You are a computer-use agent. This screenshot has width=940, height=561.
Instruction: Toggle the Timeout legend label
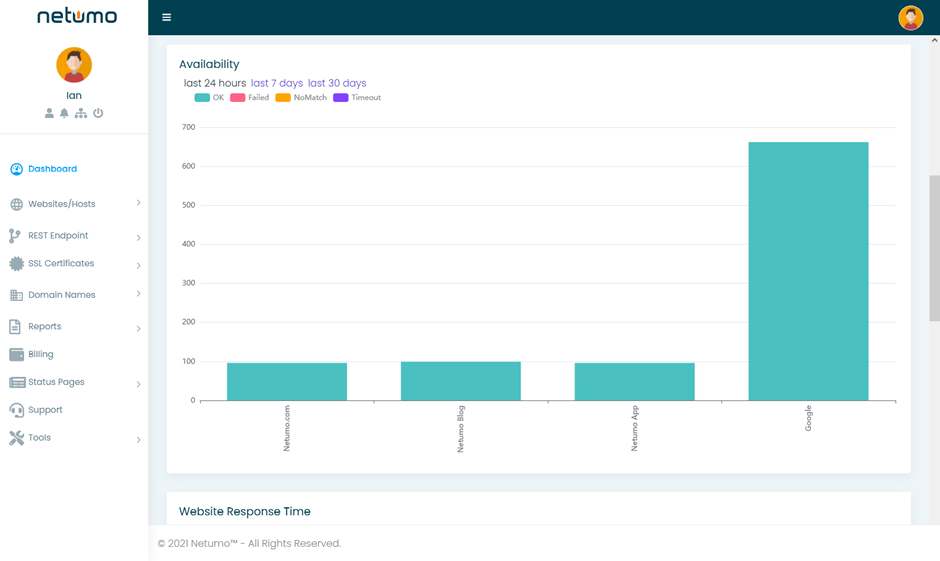pos(366,98)
